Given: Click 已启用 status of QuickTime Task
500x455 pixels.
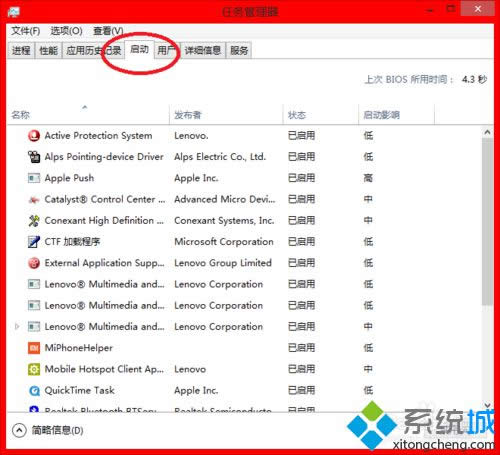Looking at the screenshot, I should pos(301,390).
